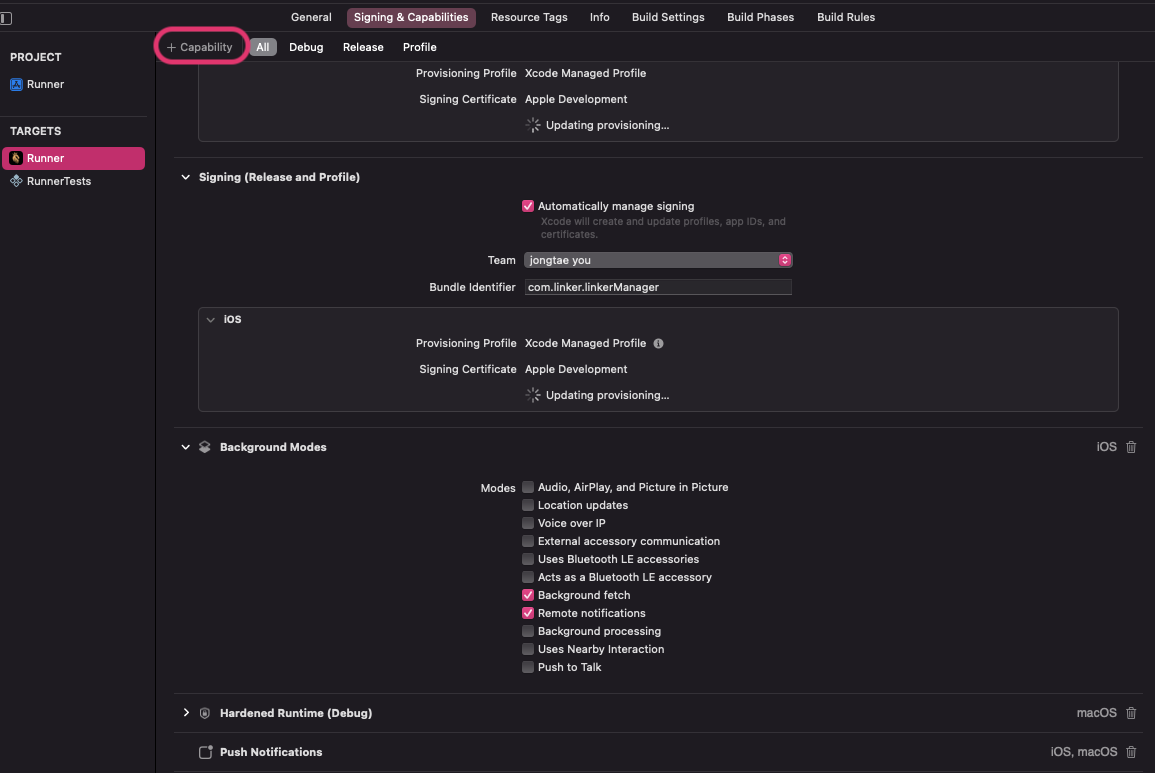Select the Runner project icon in sidebar
1155x773 pixels.
[x=16, y=85]
